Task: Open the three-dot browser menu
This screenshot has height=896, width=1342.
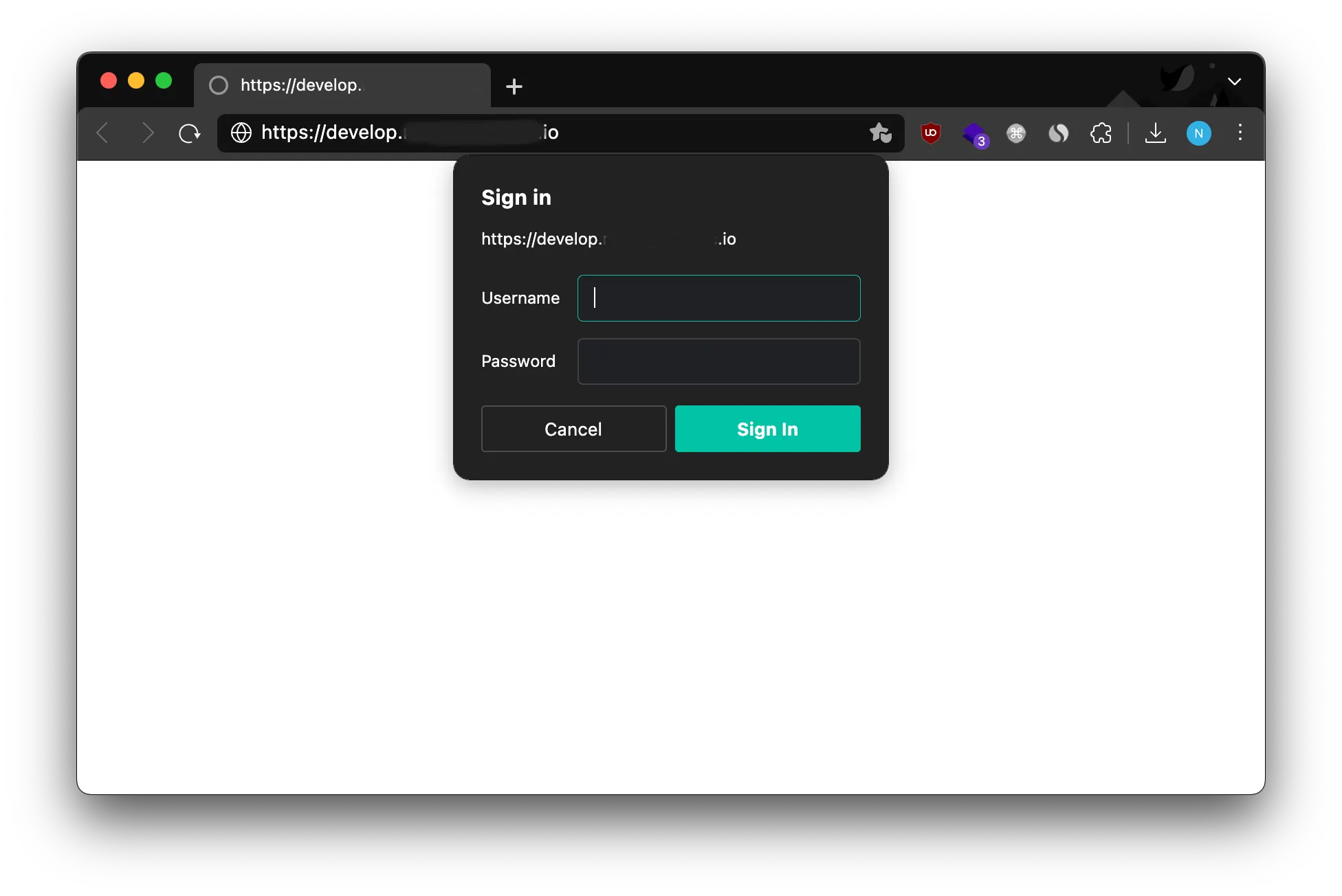Action: 1240,133
